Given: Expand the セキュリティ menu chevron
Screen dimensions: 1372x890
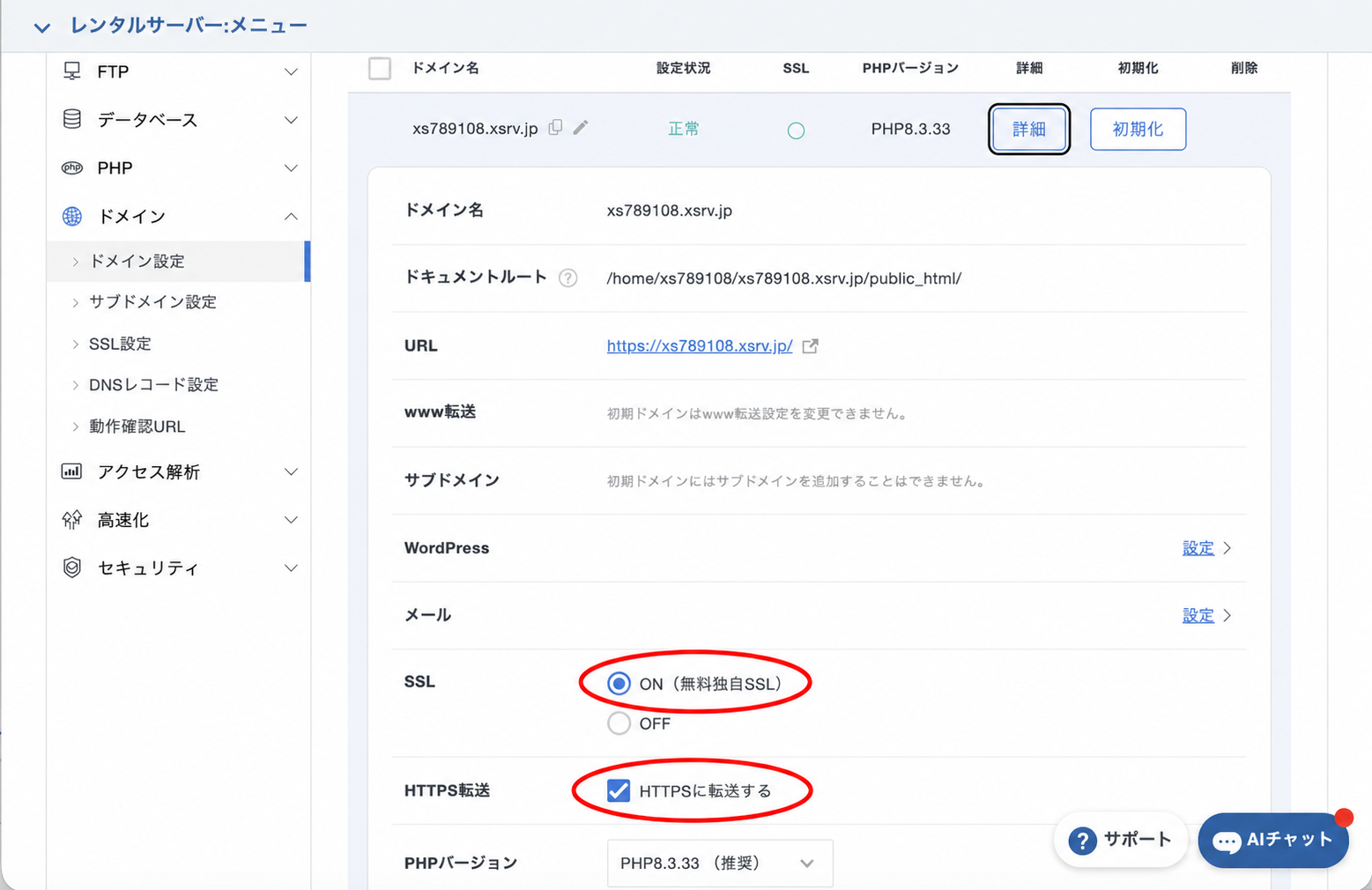Looking at the screenshot, I should tap(291, 568).
